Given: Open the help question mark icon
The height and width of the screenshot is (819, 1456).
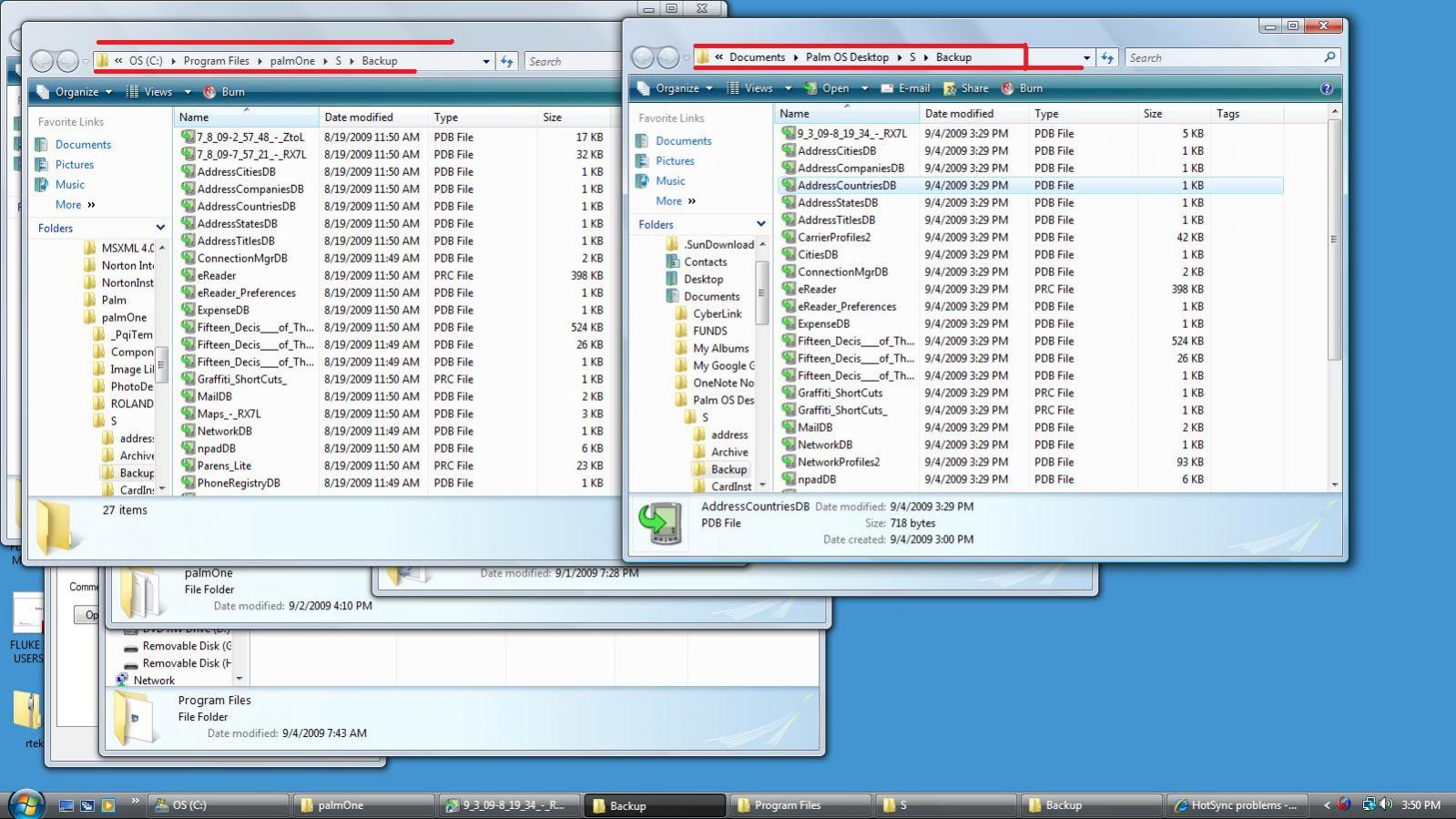Looking at the screenshot, I should 1326,88.
